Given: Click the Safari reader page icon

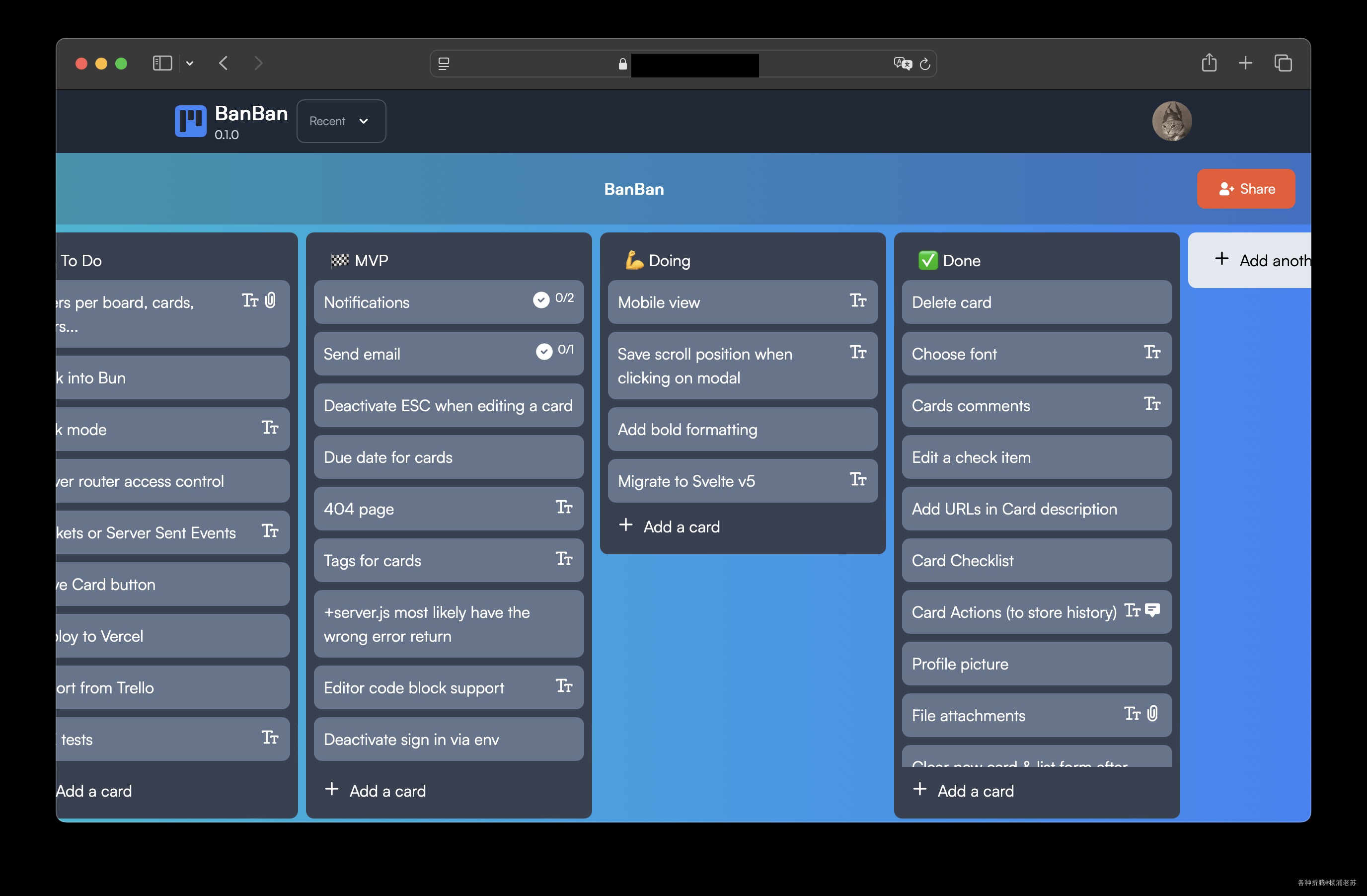Looking at the screenshot, I should [x=444, y=64].
